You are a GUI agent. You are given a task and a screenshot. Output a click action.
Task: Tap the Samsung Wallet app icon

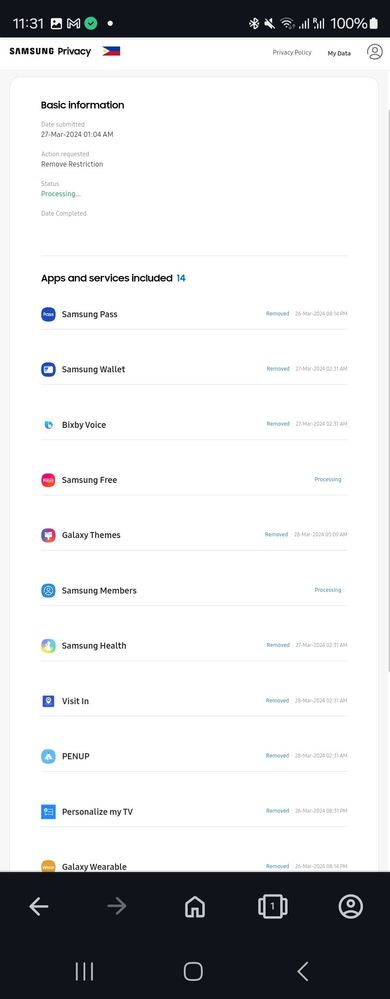tap(48, 369)
